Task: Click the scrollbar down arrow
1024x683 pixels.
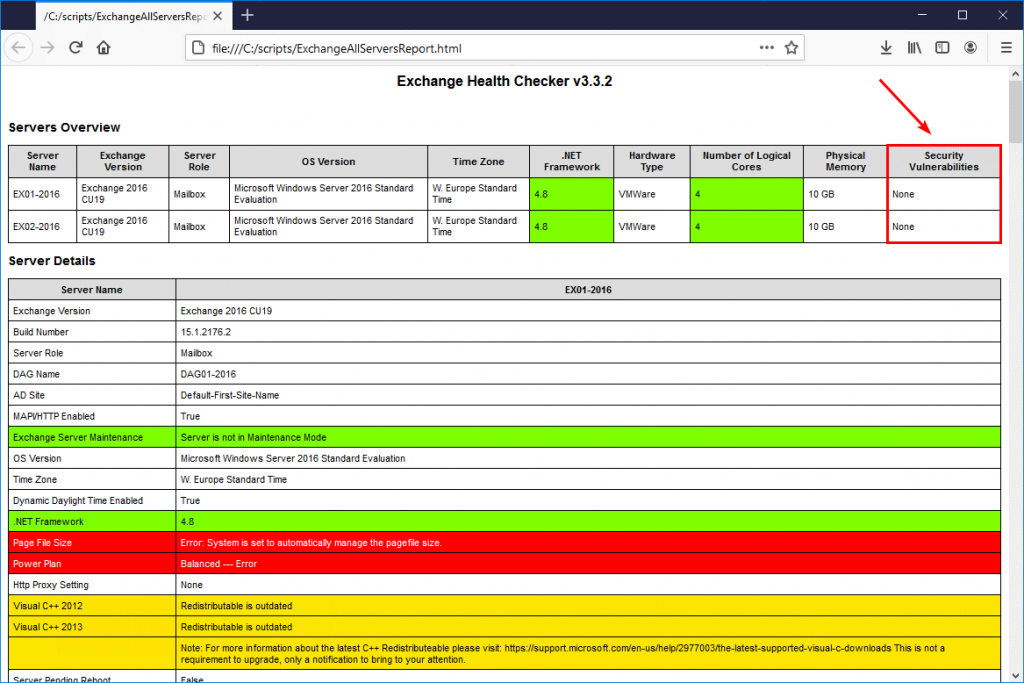Action: [x=1015, y=675]
